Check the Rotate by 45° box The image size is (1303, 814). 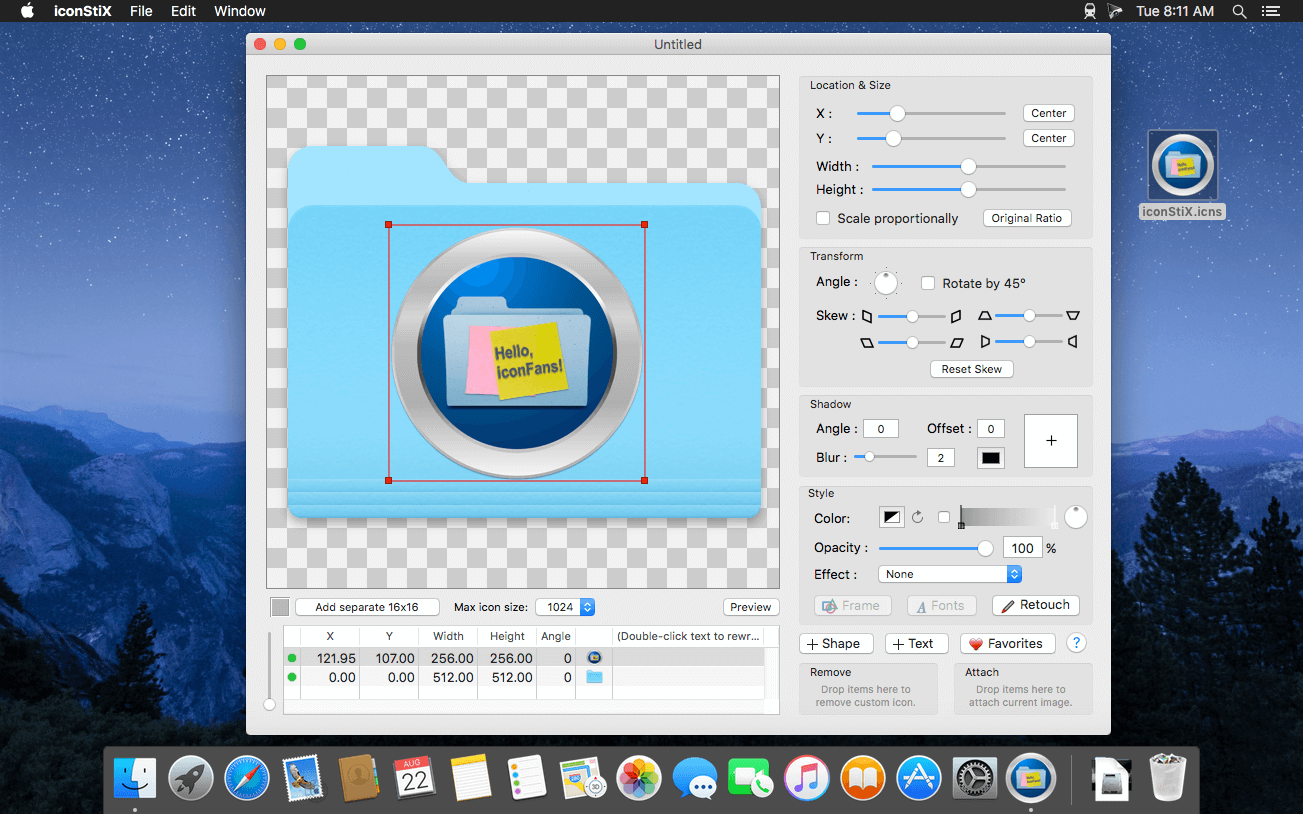[928, 283]
